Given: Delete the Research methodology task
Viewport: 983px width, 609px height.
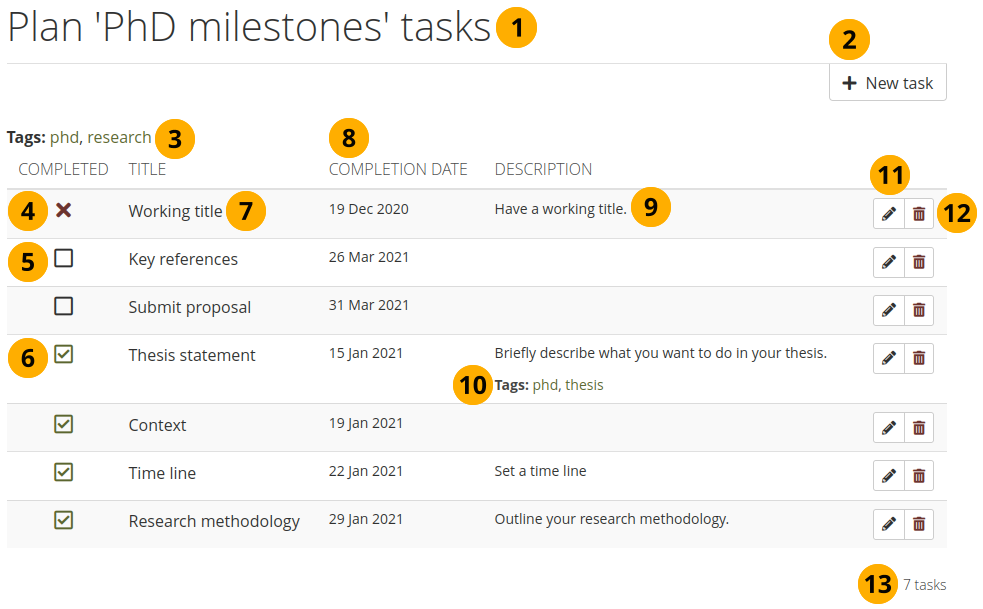Looking at the screenshot, I should (x=919, y=523).
